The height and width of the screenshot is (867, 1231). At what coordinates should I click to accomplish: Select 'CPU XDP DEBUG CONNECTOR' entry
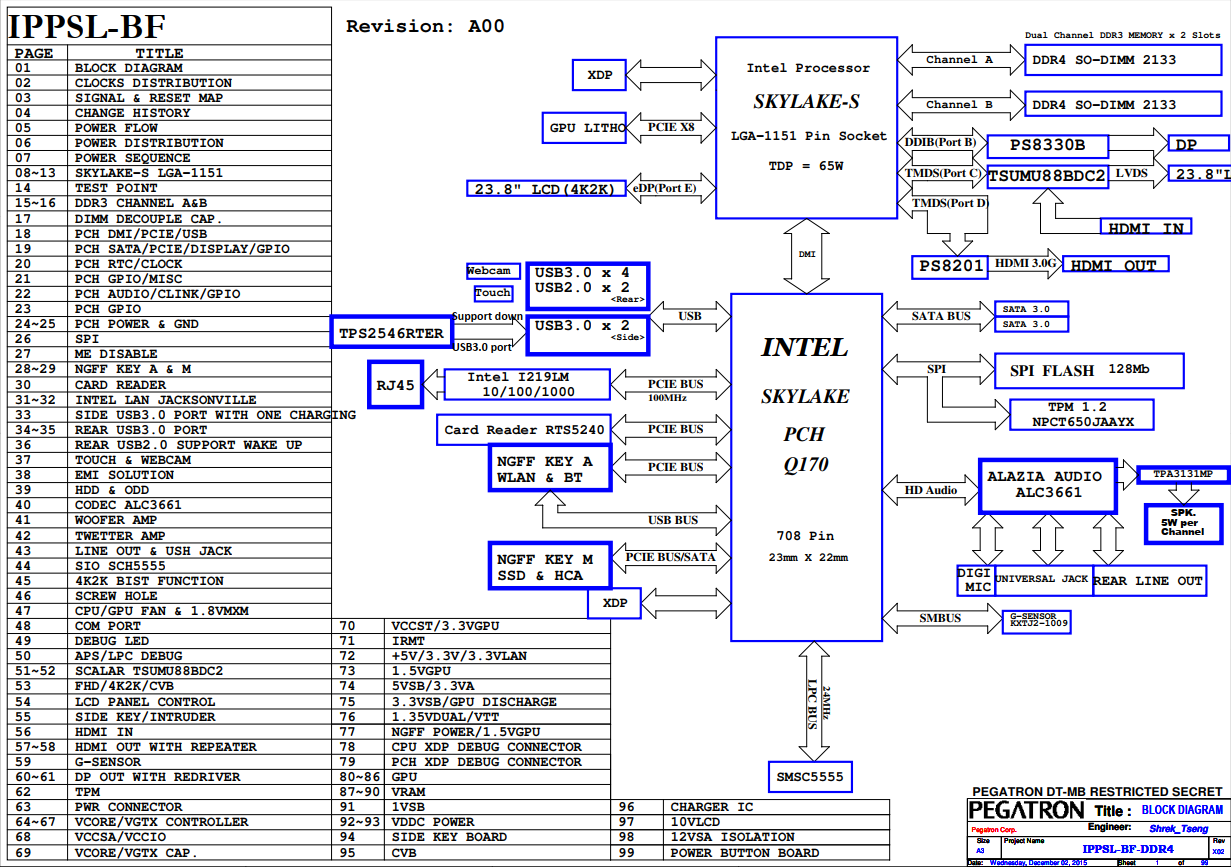coord(471,747)
